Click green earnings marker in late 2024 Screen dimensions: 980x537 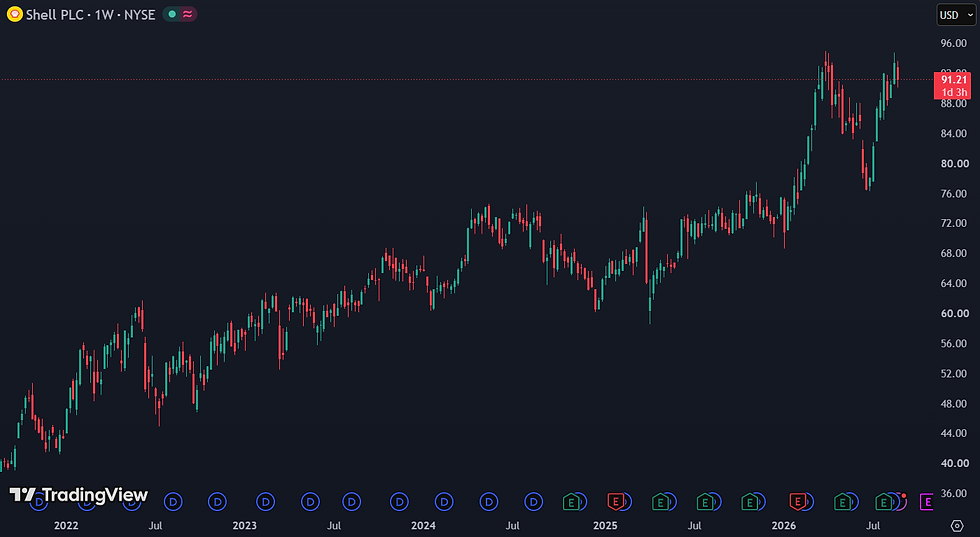pyautogui.click(x=571, y=501)
